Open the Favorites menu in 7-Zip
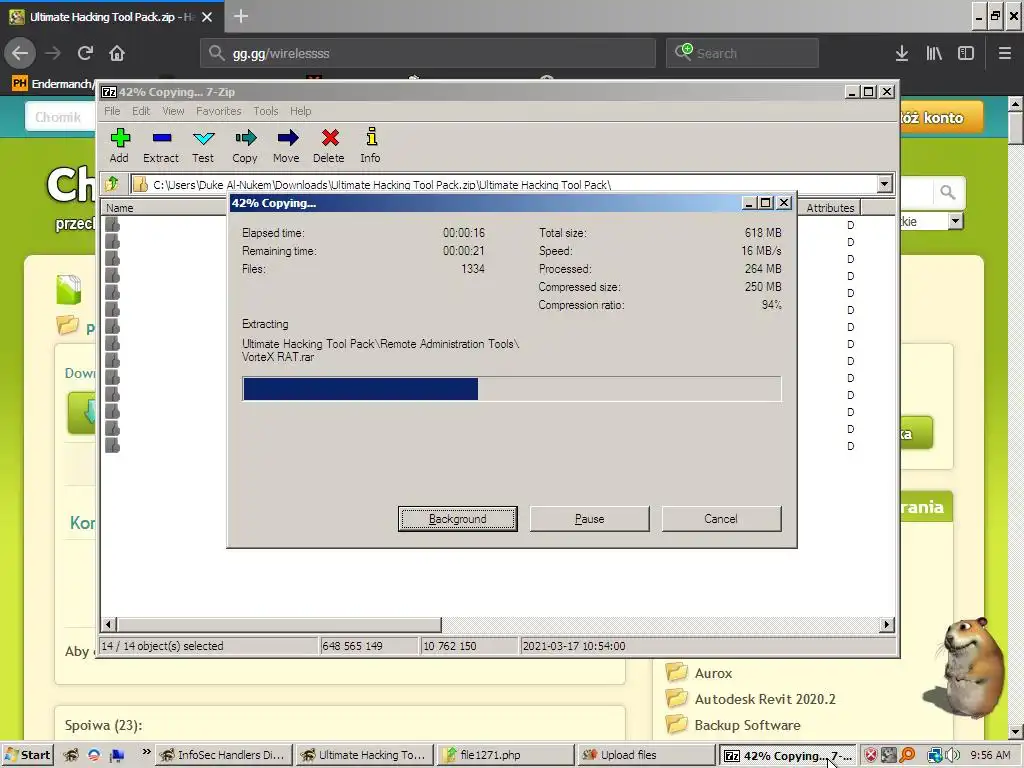The image size is (1024, 768). tap(219, 111)
